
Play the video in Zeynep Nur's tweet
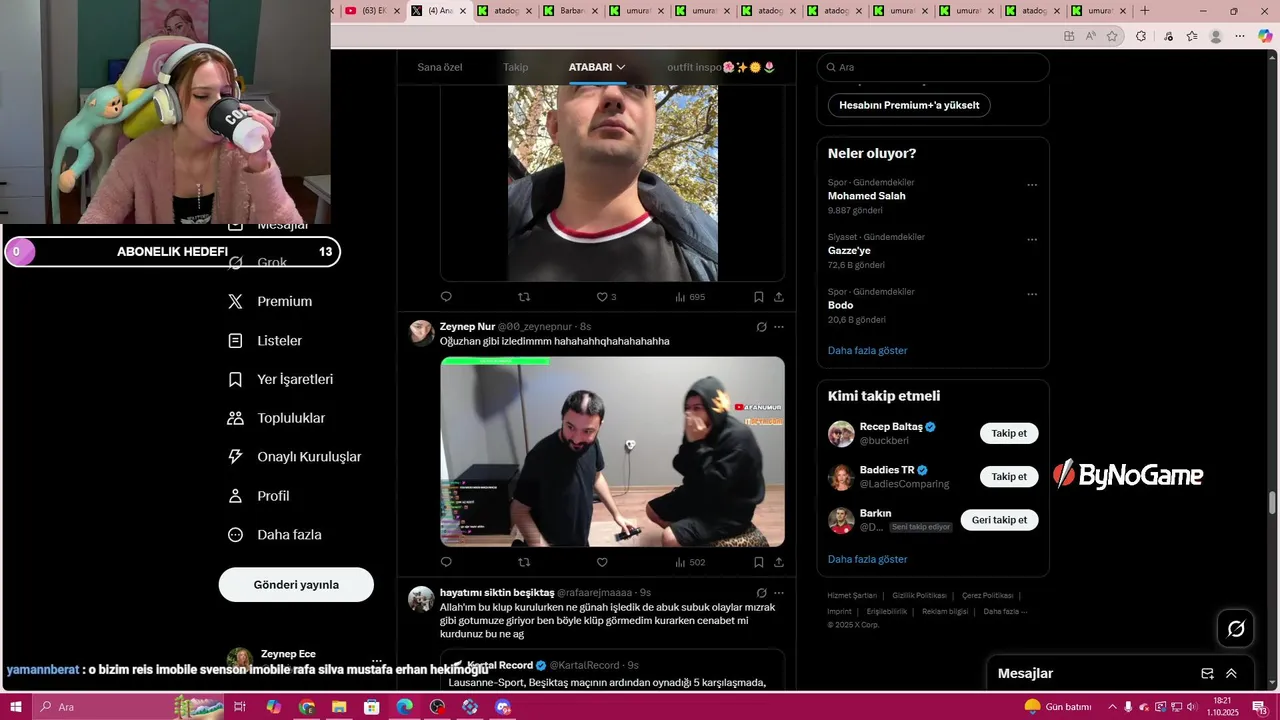[x=612, y=451]
